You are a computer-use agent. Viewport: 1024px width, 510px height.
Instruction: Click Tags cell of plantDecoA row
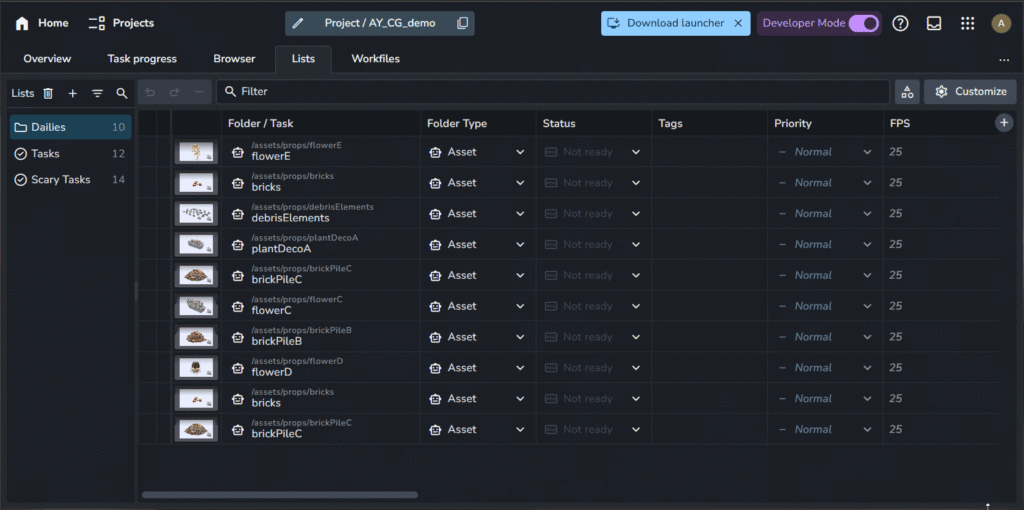(710, 244)
